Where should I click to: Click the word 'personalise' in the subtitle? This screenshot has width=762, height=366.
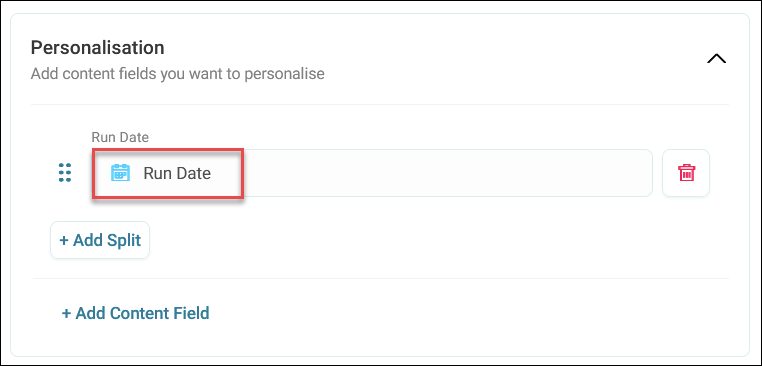click(x=284, y=74)
